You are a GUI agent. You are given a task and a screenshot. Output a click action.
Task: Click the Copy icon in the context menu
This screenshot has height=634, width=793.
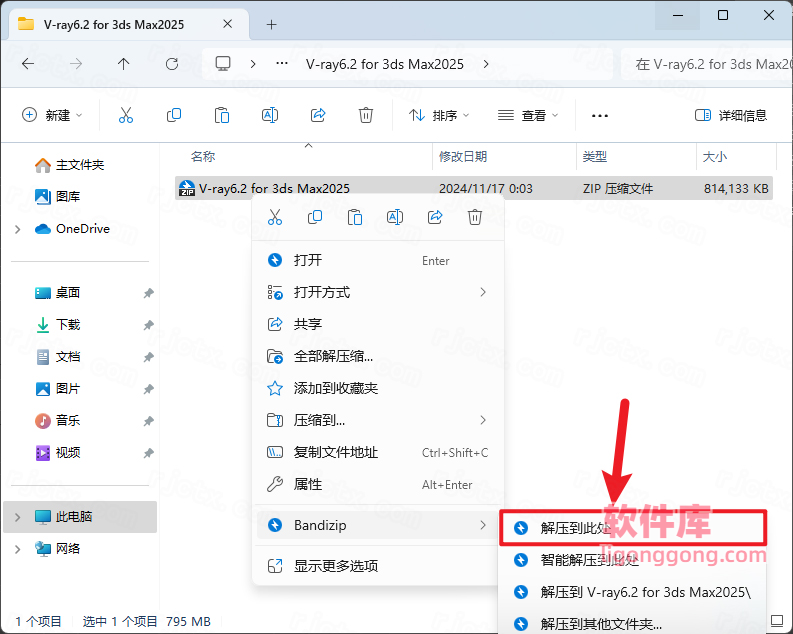[315, 217]
